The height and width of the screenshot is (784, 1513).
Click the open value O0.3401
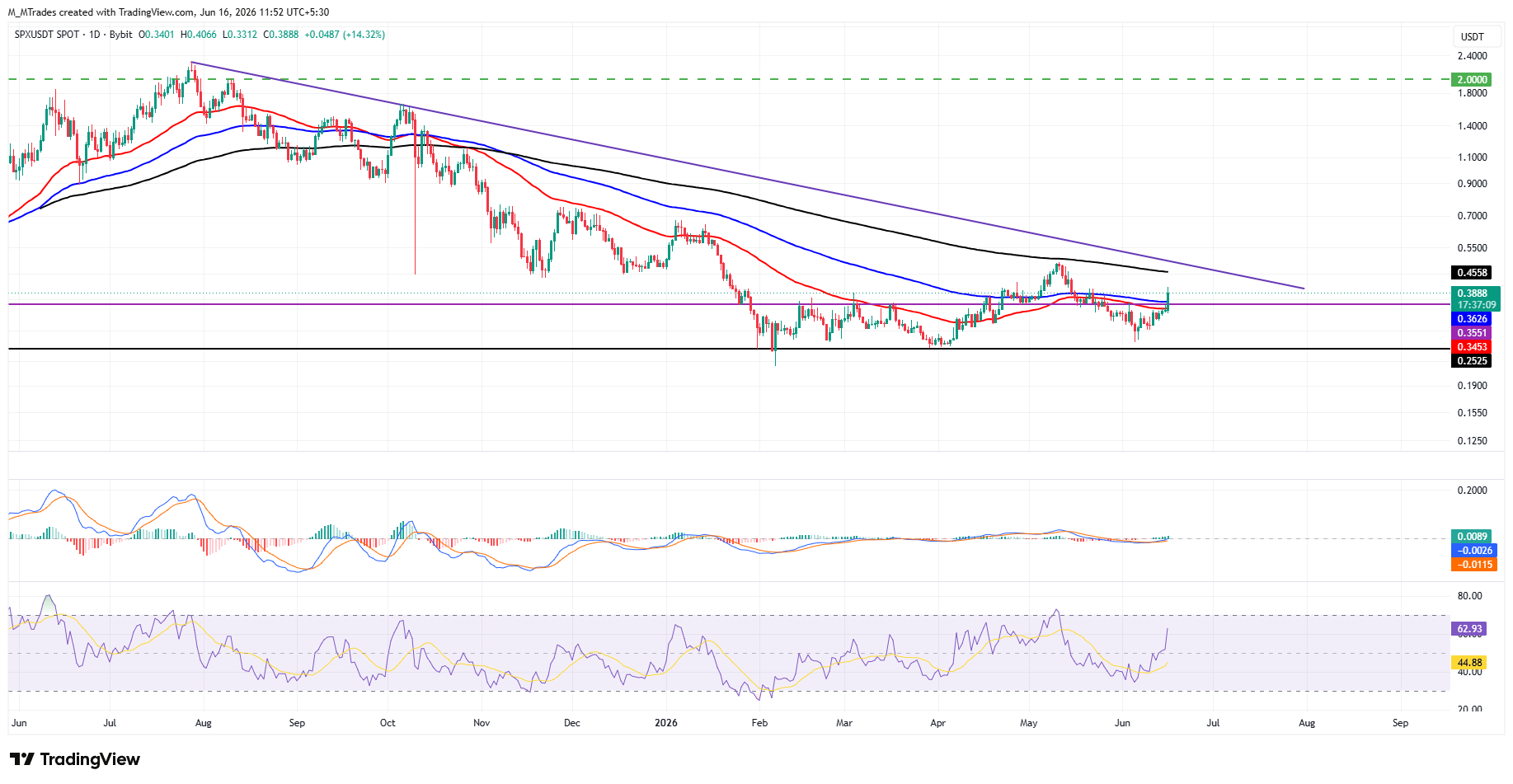156,35
